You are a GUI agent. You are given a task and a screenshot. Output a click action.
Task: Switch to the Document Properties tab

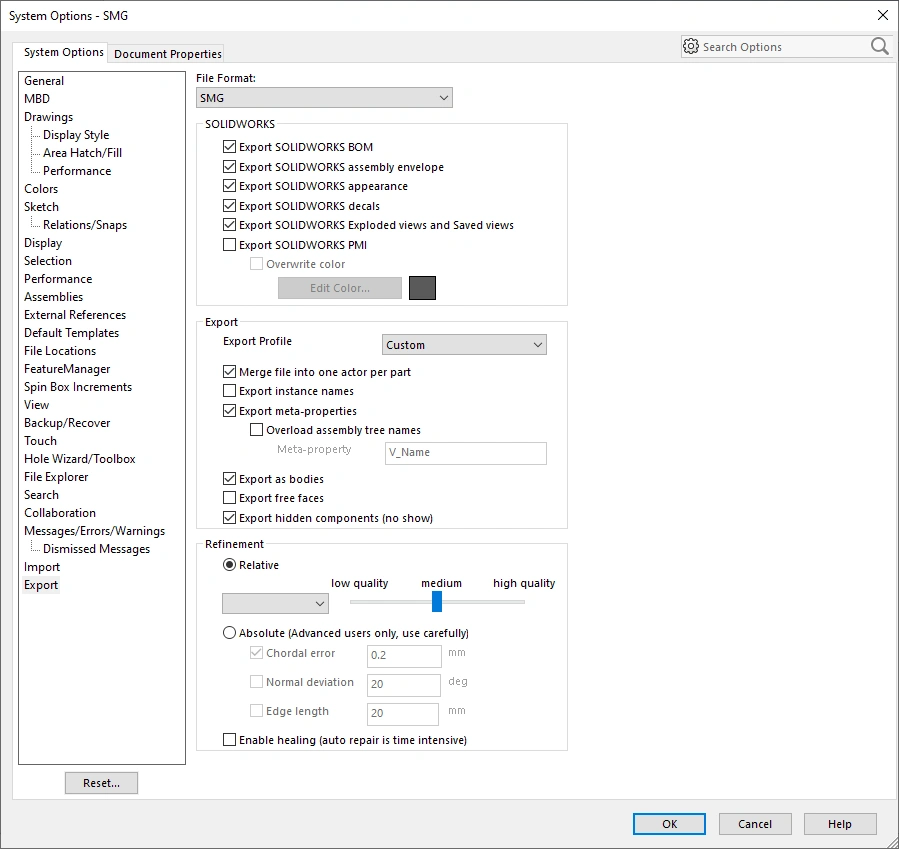coord(167,54)
